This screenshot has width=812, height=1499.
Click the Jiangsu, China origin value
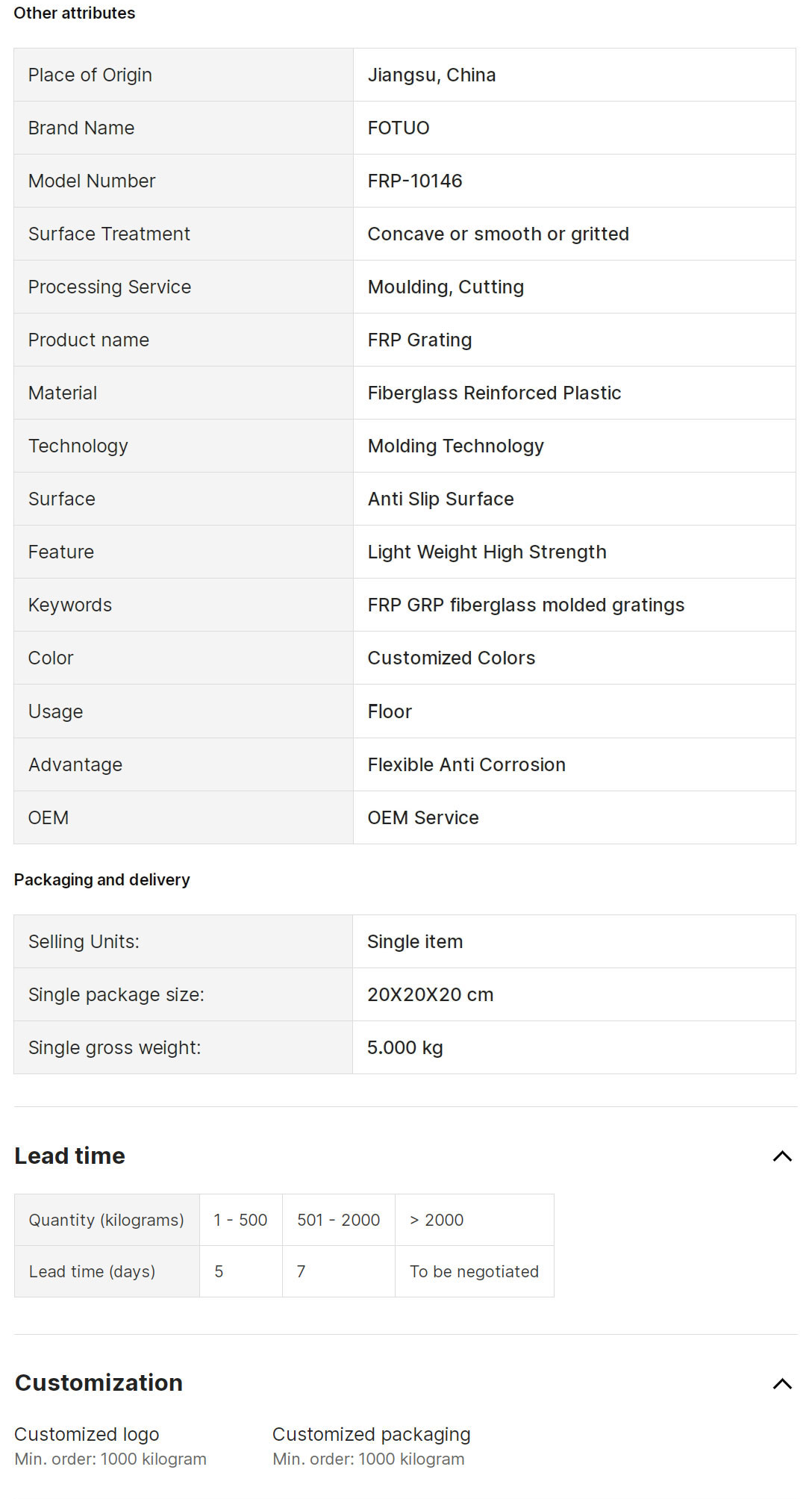click(x=431, y=75)
